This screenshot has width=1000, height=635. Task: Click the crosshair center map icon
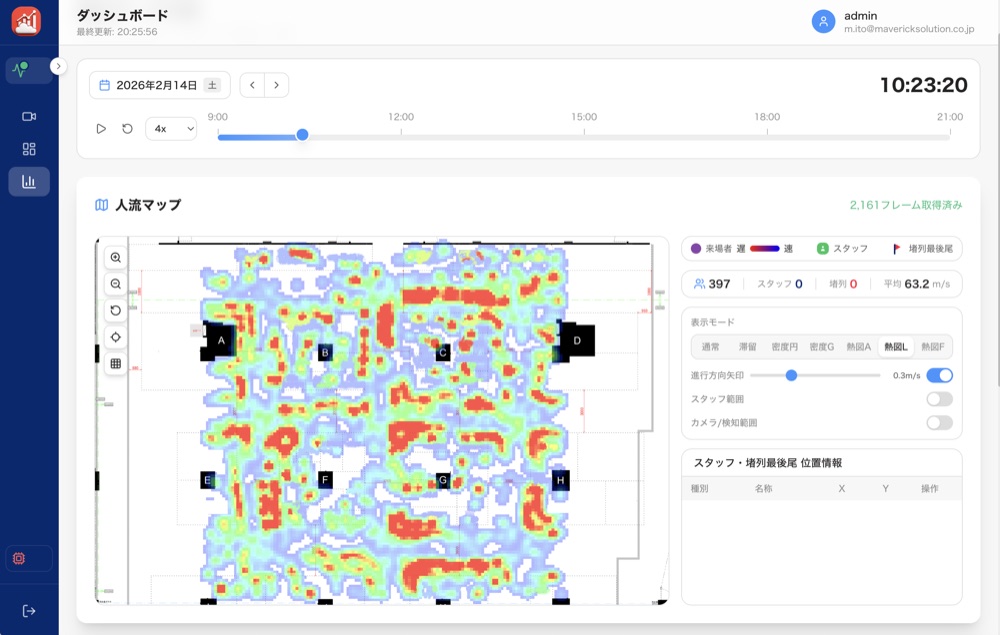[116, 337]
